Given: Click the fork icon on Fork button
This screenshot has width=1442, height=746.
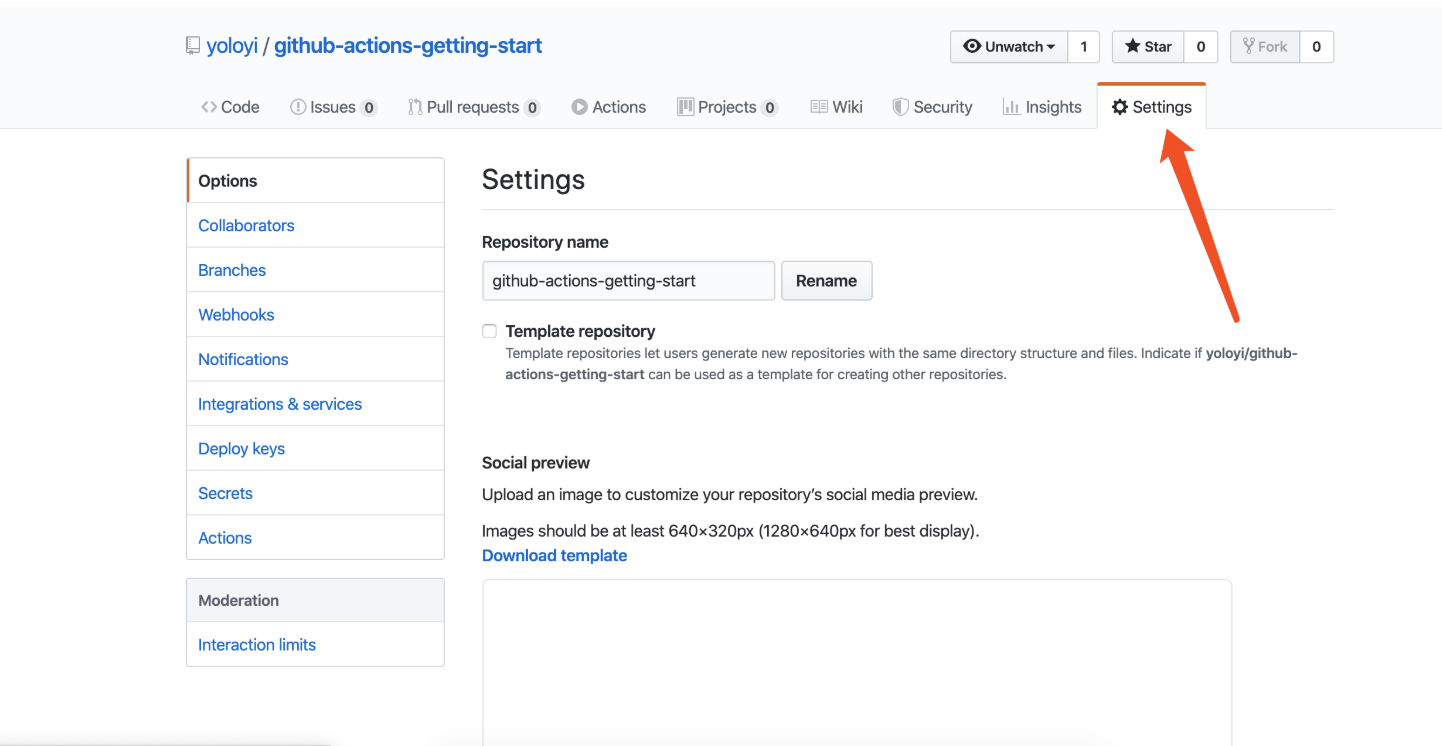Looking at the screenshot, I should pos(1248,46).
